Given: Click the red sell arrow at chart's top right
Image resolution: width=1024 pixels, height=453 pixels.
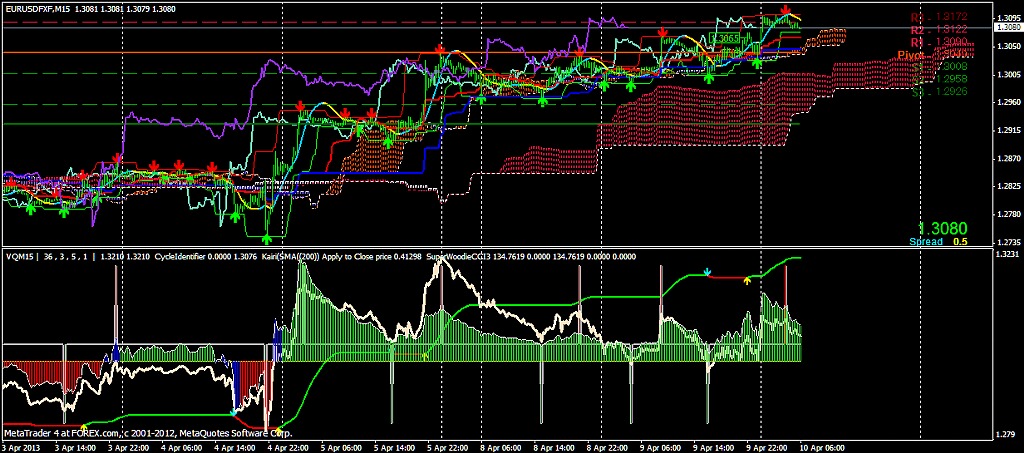Looking at the screenshot, I should pos(786,10).
